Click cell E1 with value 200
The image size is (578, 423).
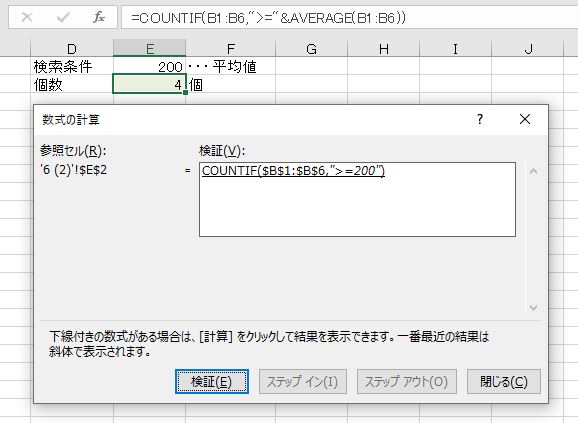(x=150, y=66)
